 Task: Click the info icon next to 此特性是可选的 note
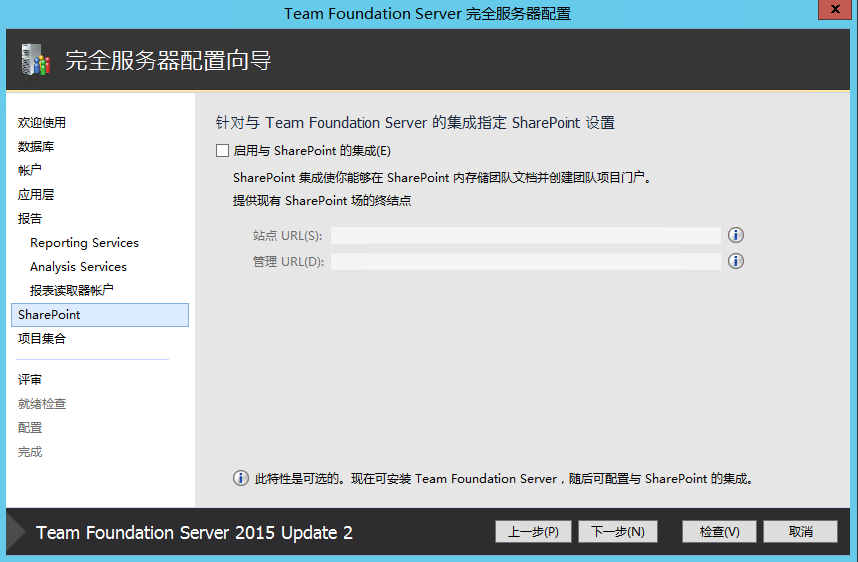pos(241,478)
